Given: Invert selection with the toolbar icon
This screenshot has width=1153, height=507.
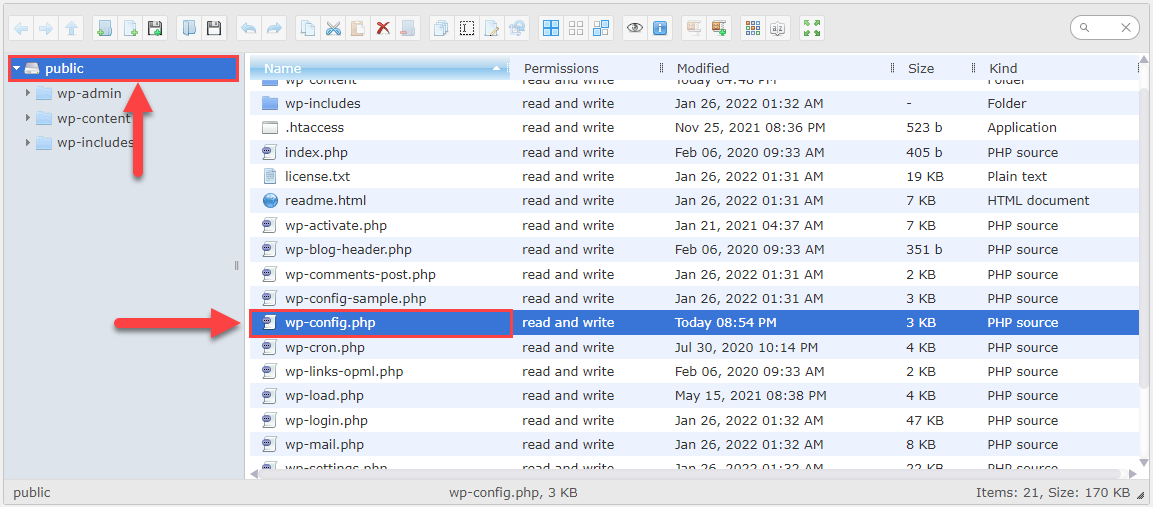Looking at the screenshot, I should point(602,28).
